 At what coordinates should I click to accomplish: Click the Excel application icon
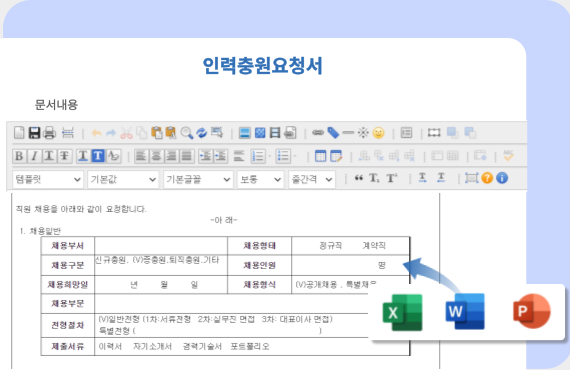coord(402,312)
